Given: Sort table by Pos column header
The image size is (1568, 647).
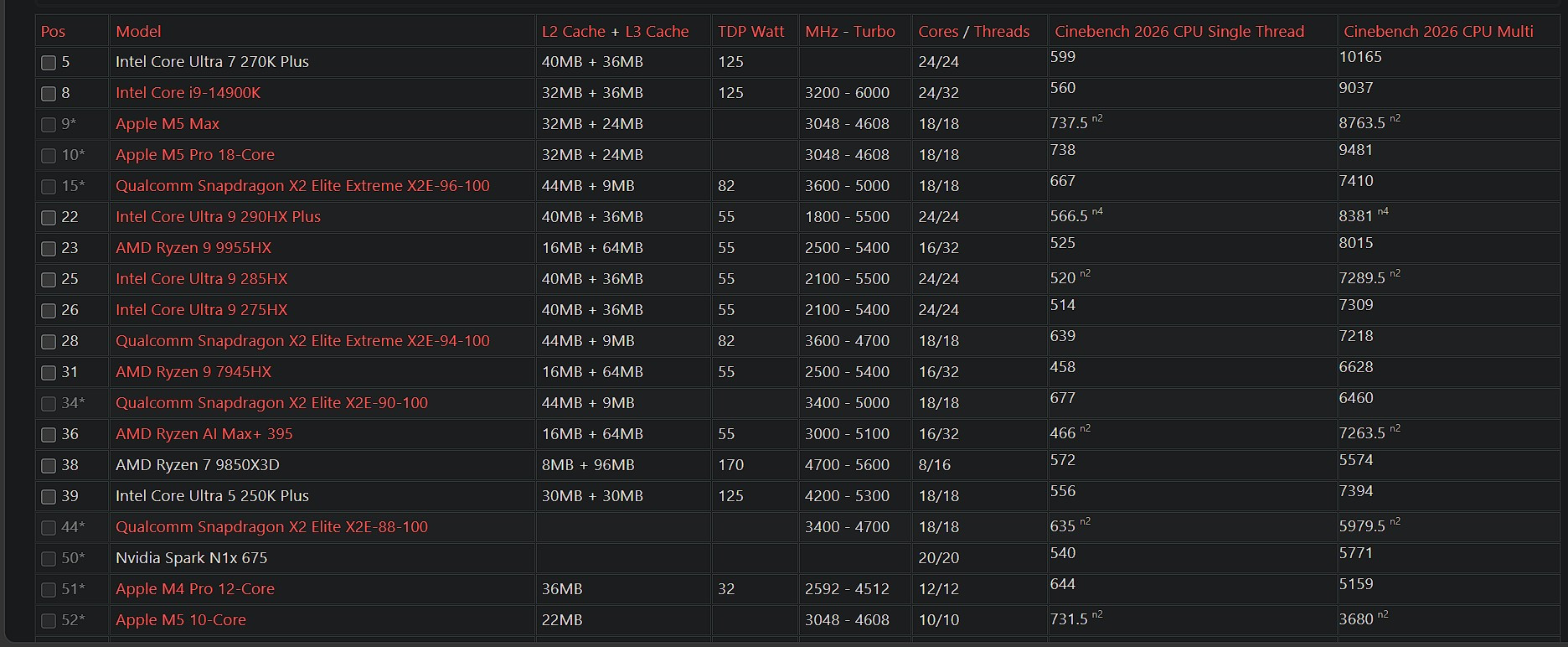Looking at the screenshot, I should [53, 32].
